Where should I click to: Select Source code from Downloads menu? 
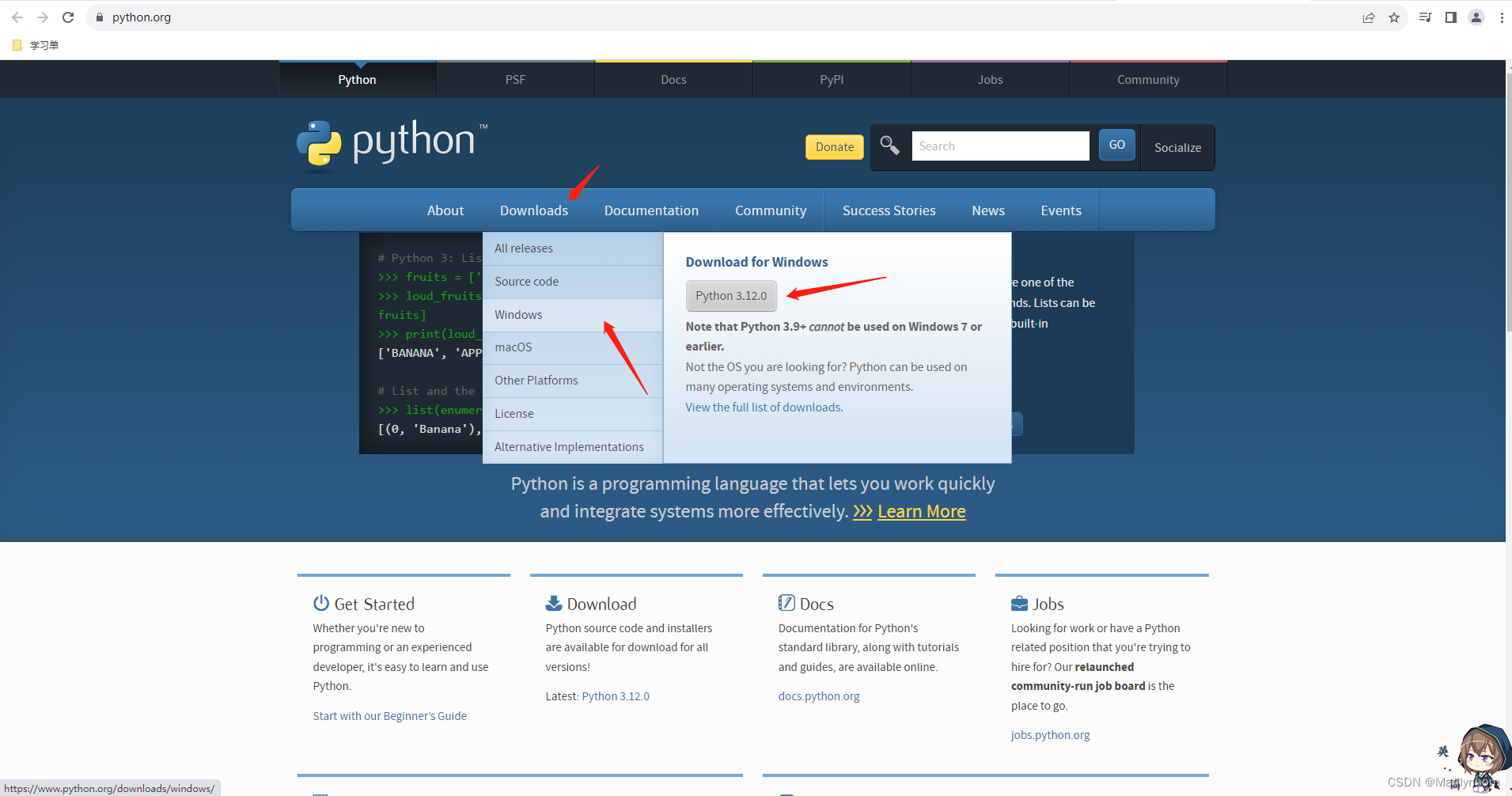click(x=573, y=282)
